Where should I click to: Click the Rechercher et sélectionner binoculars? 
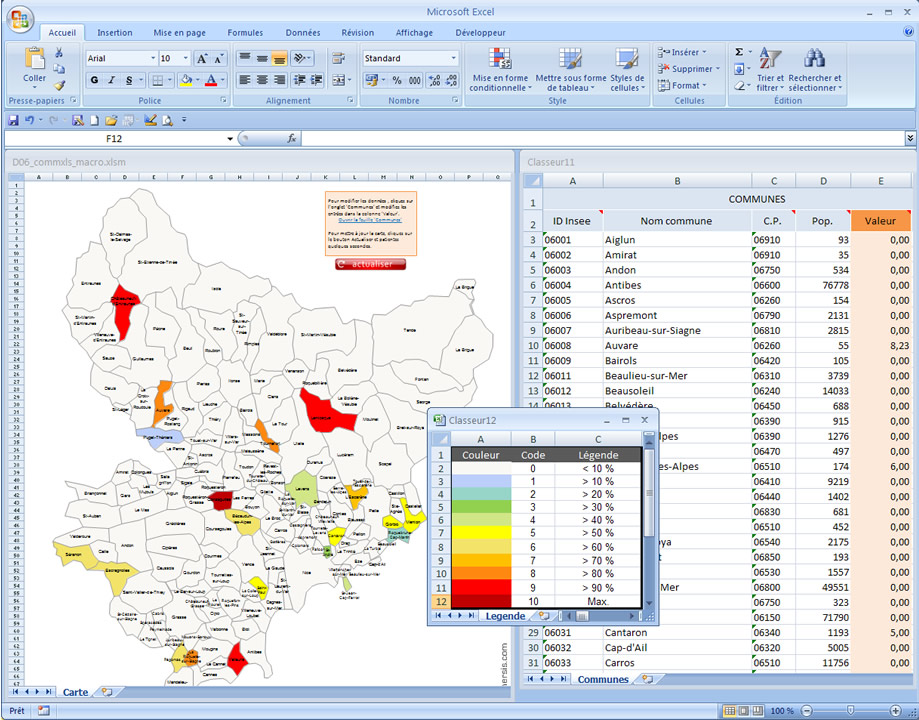coord(815,57)
